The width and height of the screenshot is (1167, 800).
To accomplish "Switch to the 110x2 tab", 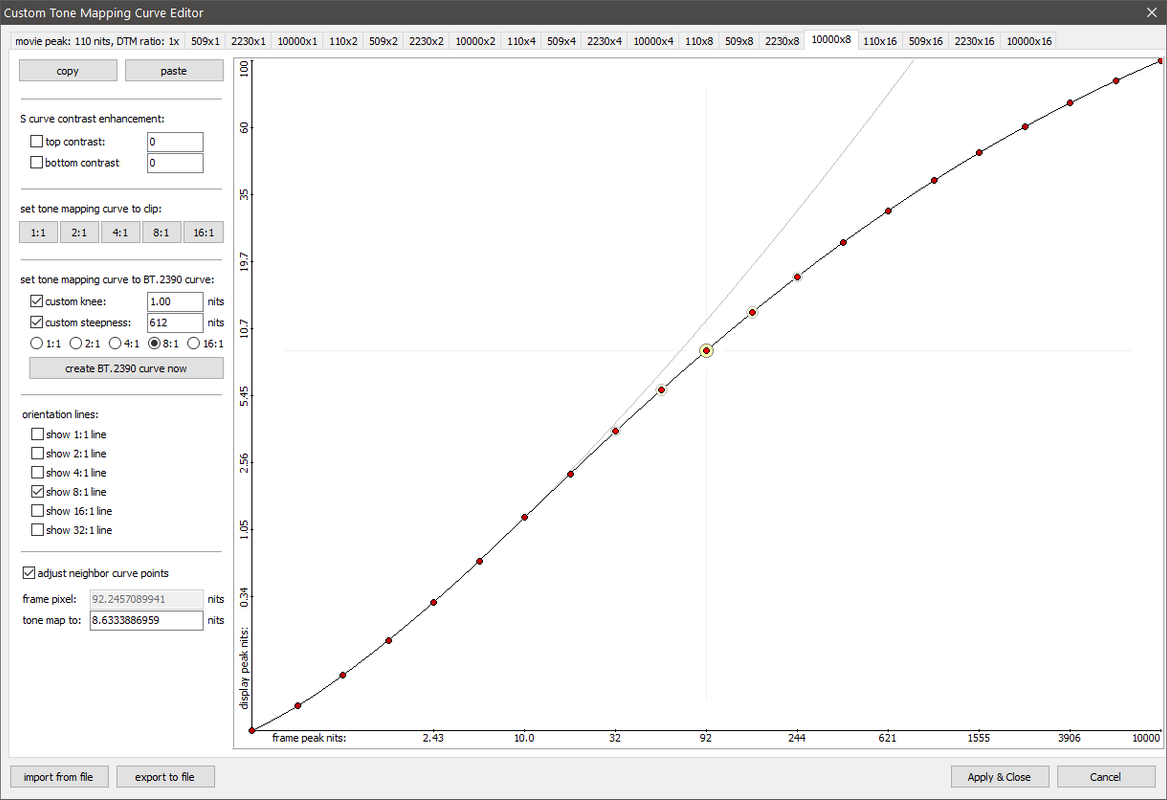I will tap(343, 41).
